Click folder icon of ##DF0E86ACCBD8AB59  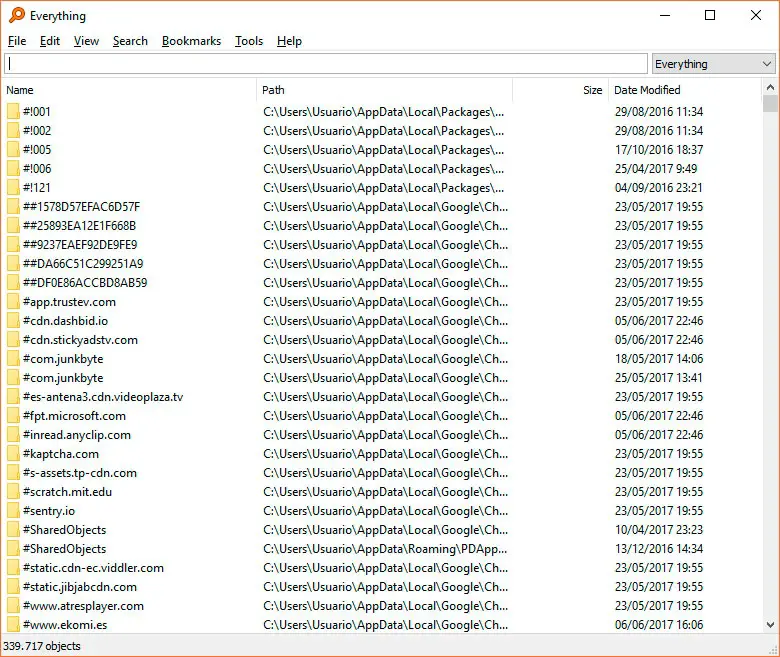[13, 282]
